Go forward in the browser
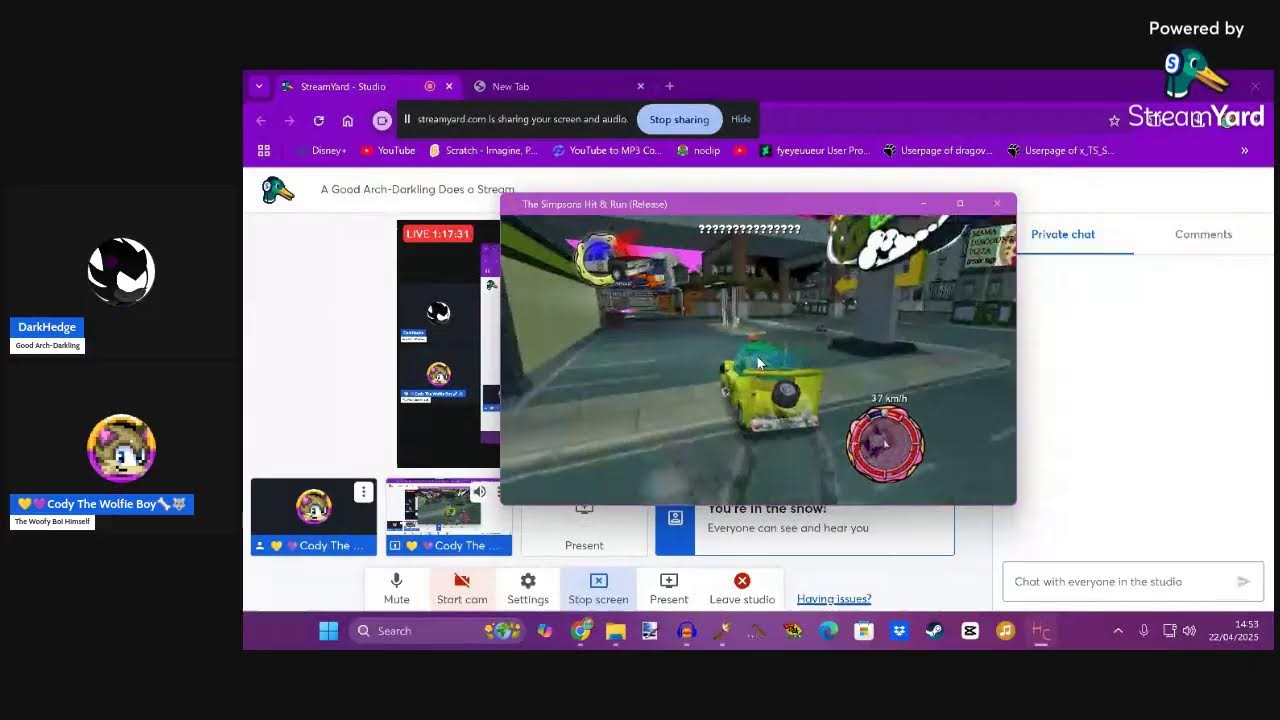 (x=289, y=121)
